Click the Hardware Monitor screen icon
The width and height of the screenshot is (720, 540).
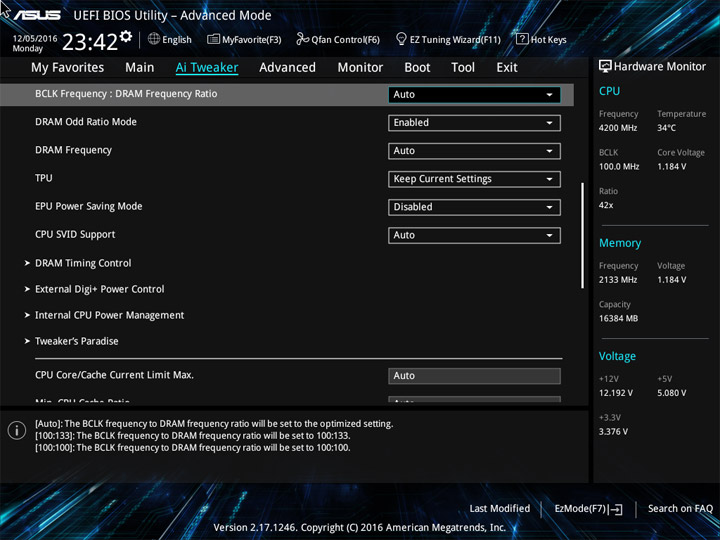(605, 66)
